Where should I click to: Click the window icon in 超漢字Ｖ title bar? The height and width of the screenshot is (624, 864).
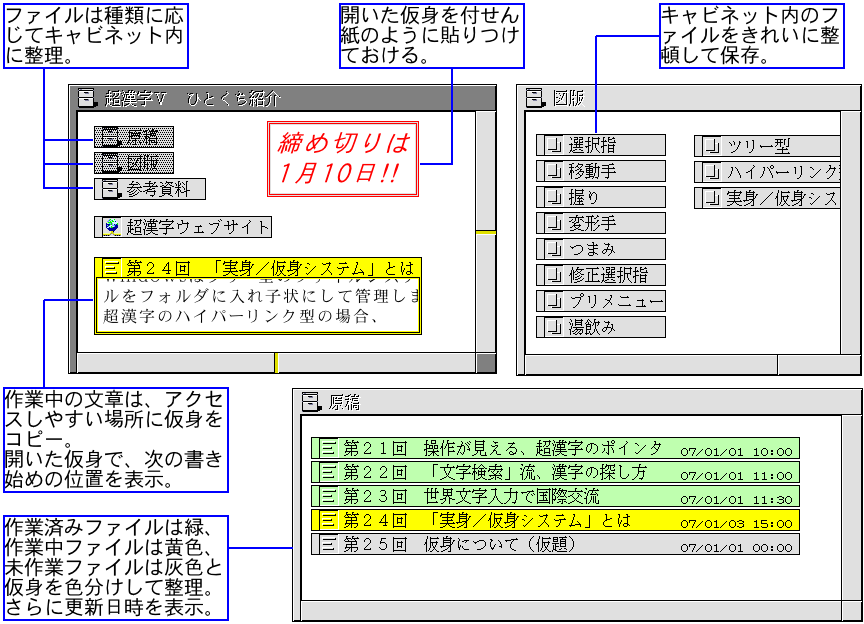(x=88, y=98)
